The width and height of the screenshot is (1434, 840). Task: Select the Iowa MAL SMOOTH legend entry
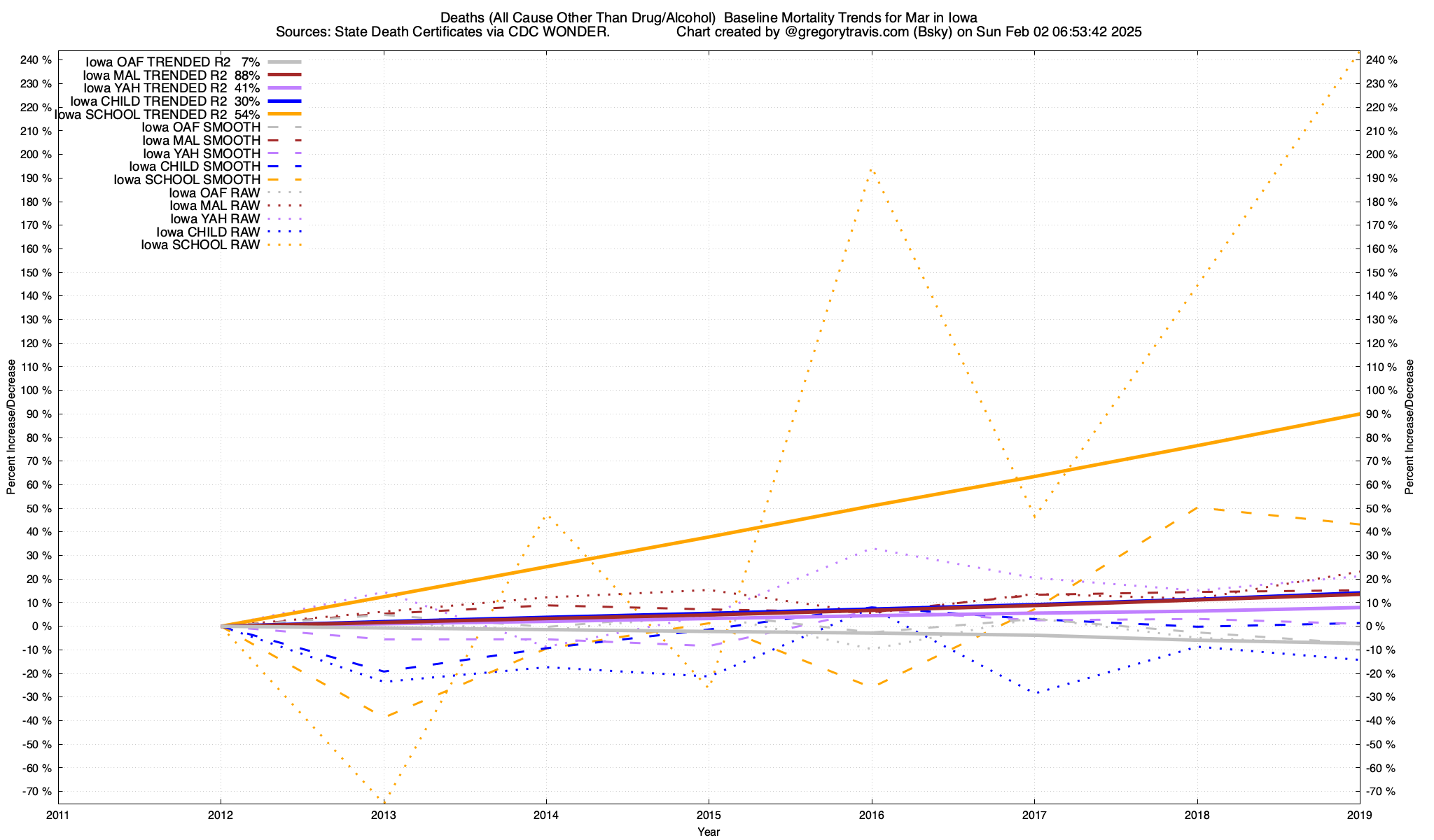tap(201, 141)
